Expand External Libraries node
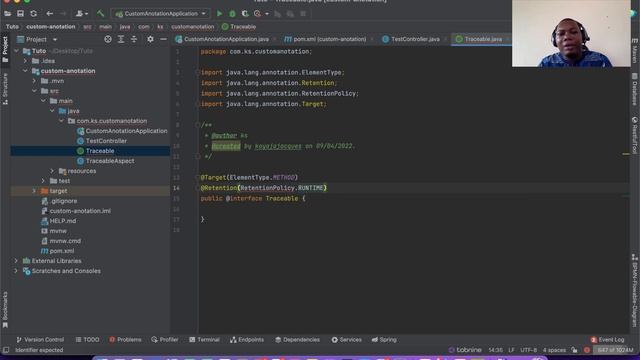The width and height of the screenshot is (640, 360). (16, 261)
